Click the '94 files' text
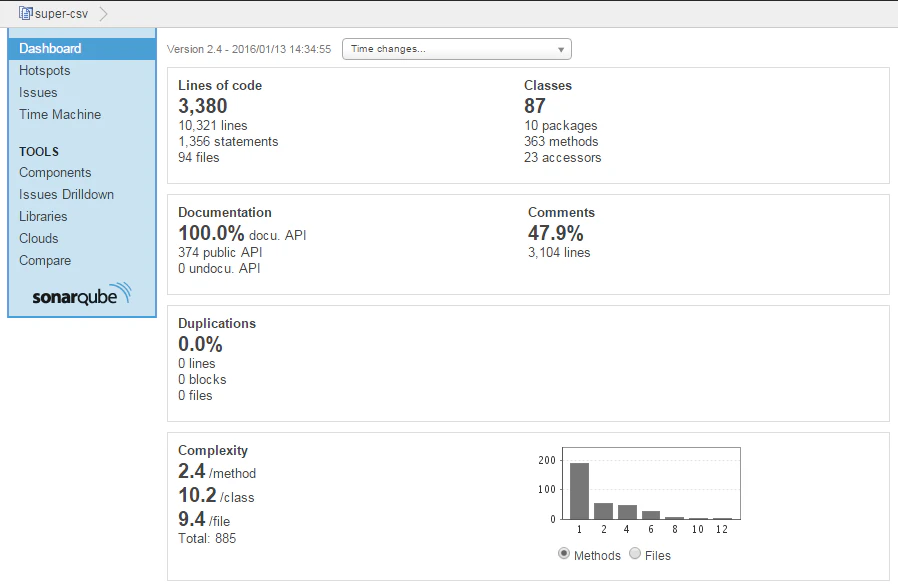Screen dimensions: 898x585 click(x=199, y=158)
